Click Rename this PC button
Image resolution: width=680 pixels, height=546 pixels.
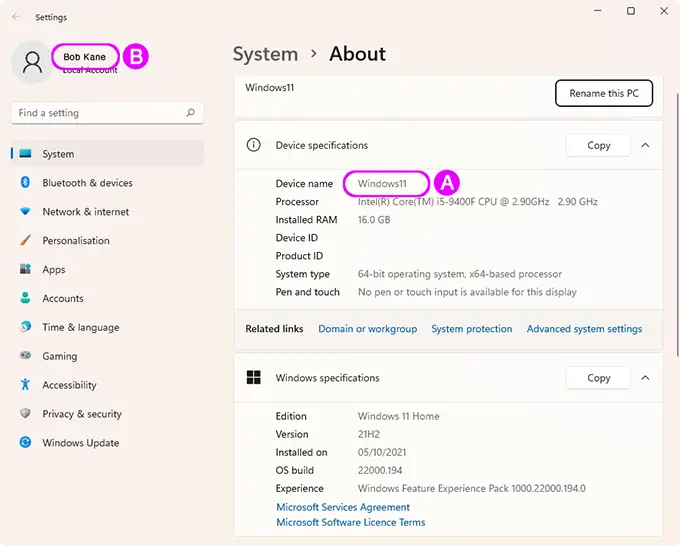point(604,93)
